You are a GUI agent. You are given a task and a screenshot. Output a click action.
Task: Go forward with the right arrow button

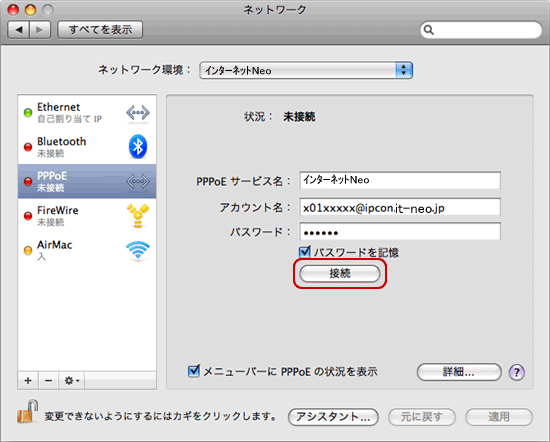40,29
